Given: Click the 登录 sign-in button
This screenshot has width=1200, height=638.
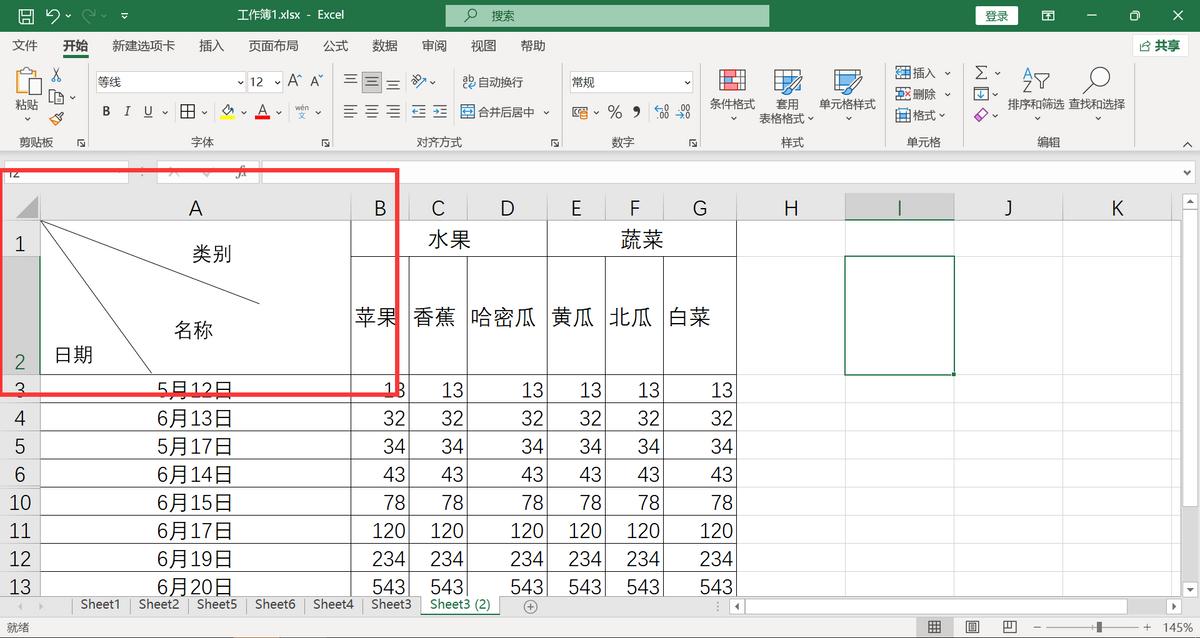Looking at the screenshot, I should (x=996, y=15).
